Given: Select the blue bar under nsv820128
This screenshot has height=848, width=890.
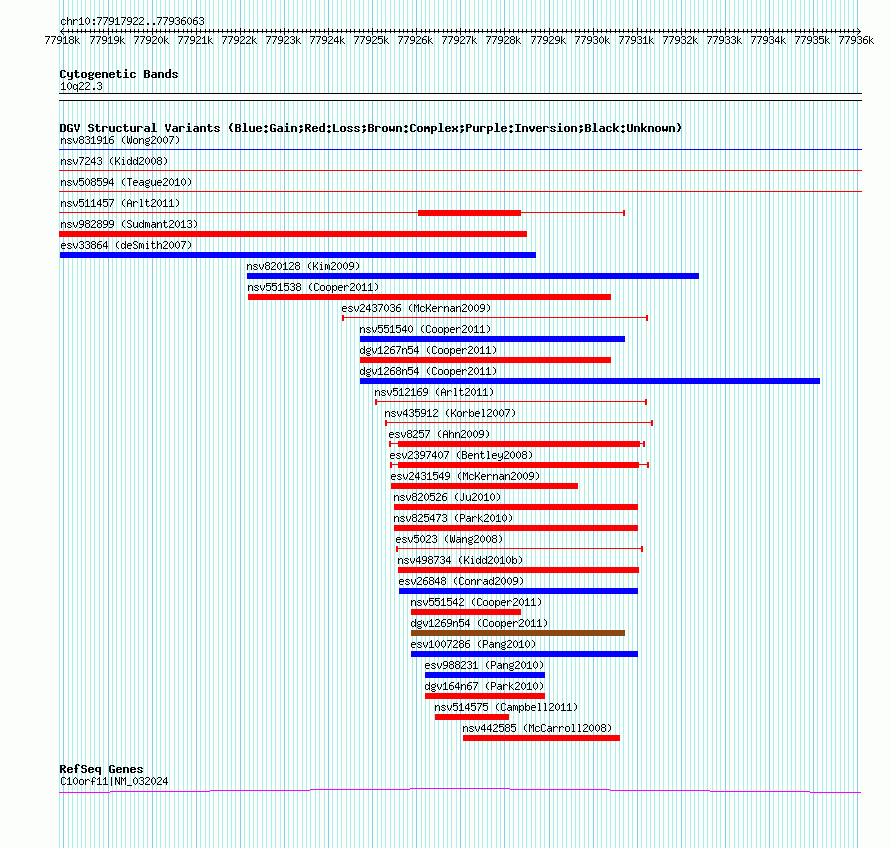Looking at the screenshot, I should pyautogui.click(x=473, y=276).
